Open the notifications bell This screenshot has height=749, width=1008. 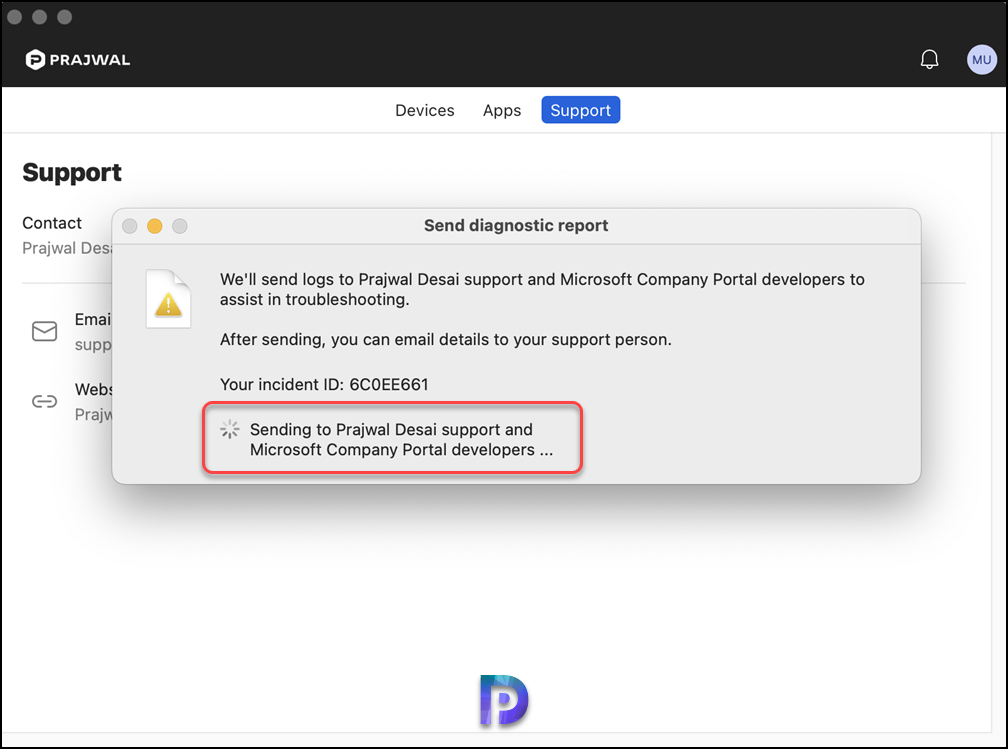[x=929, y=59]
